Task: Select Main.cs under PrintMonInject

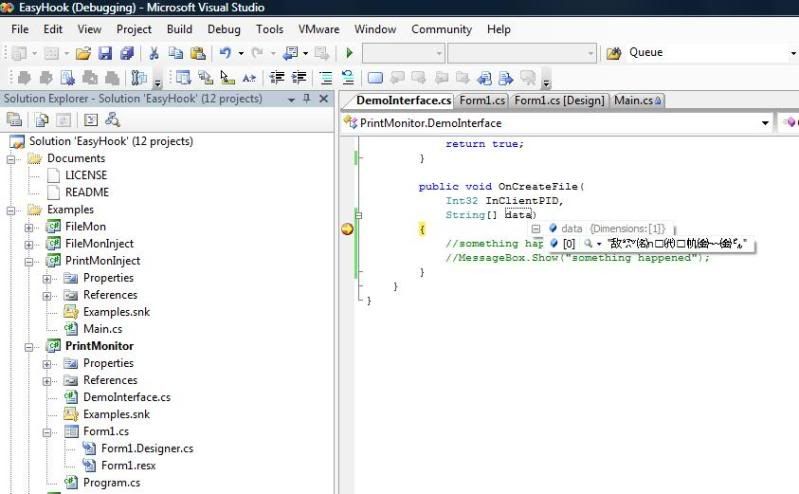Action: (x=102, y=329)
